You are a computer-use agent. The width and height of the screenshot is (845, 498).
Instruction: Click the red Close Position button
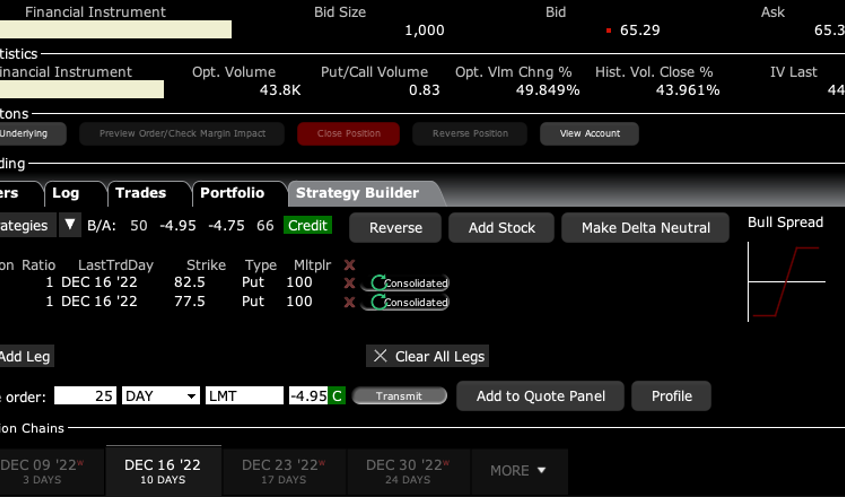click(x=349, y=134)
